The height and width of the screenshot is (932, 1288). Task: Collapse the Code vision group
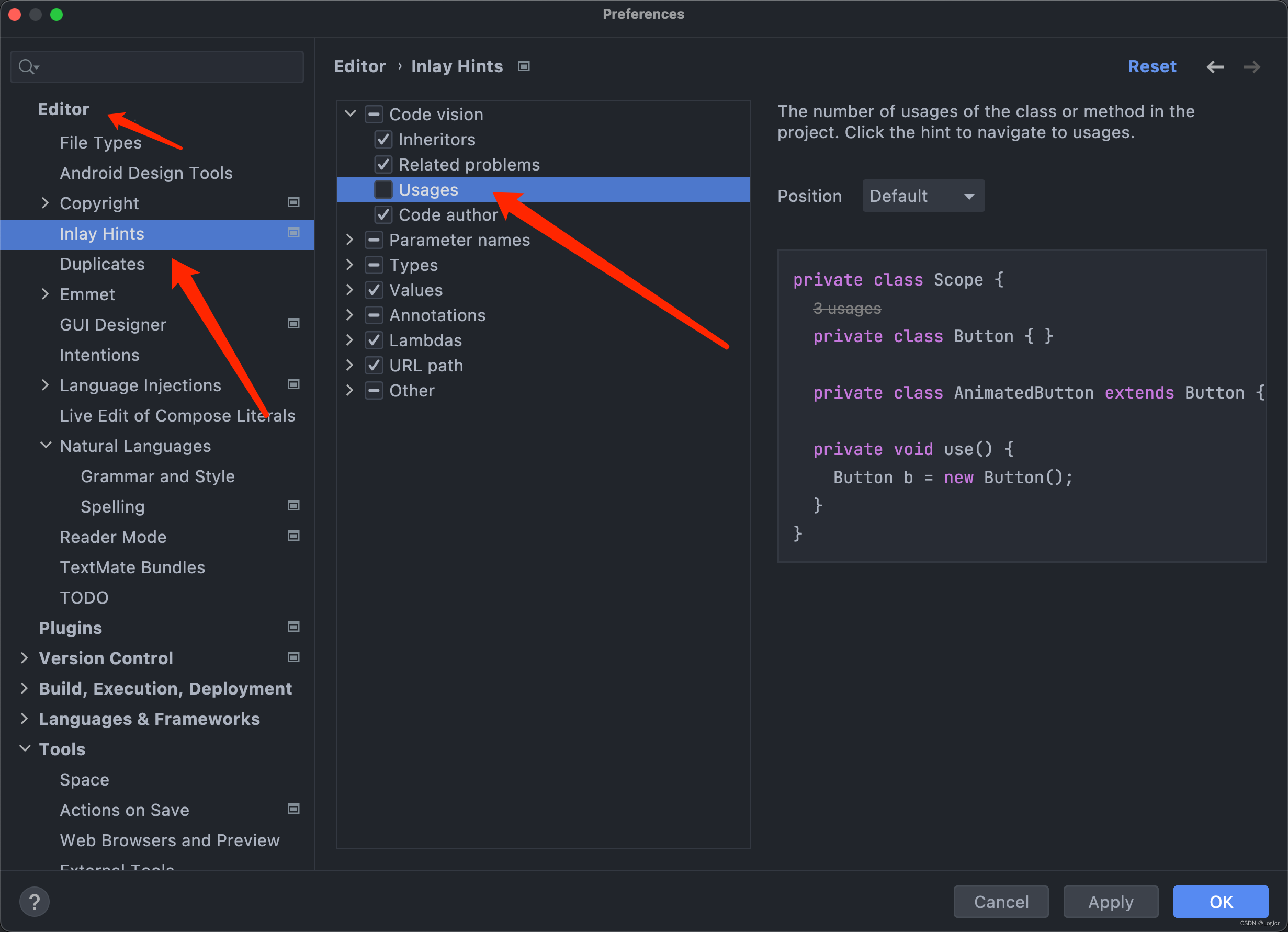[x=351, y=113]
